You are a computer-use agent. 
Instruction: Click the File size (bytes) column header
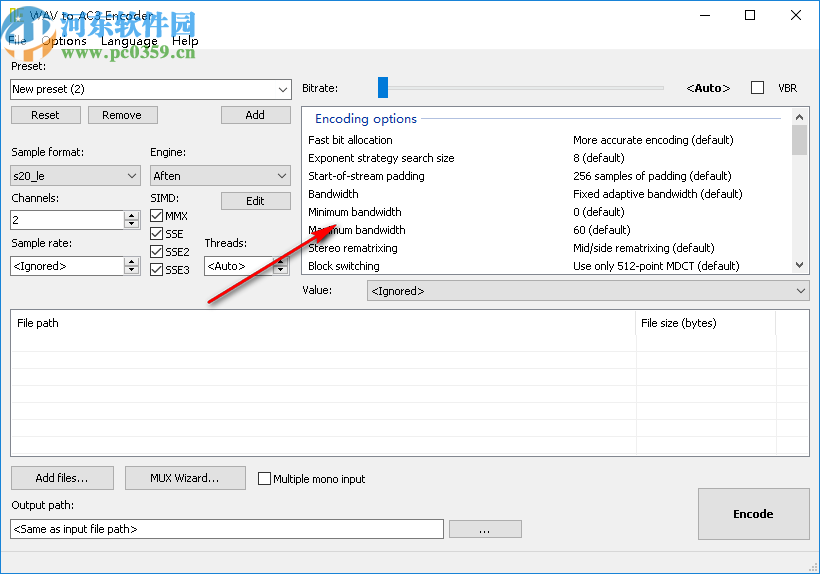[x=705, y=323]
